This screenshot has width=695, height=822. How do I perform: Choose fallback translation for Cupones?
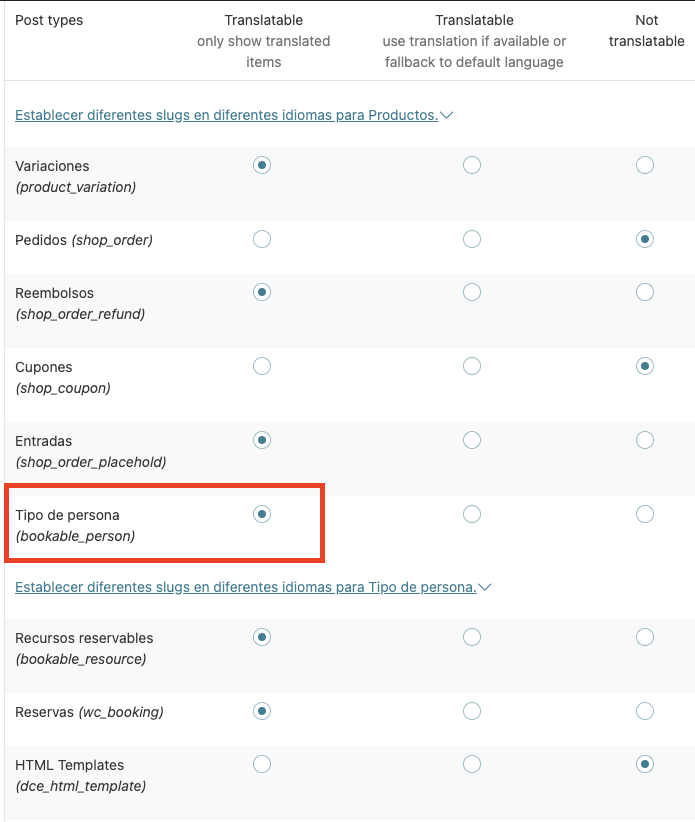point(472,366)
